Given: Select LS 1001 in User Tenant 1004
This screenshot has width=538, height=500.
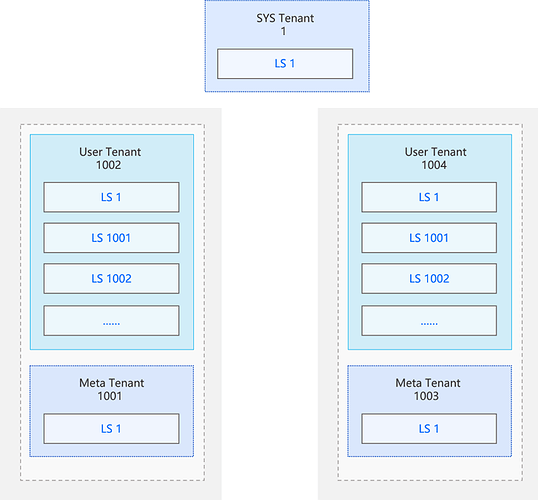Looking at the screenshot, I should [x=429, y=238].
